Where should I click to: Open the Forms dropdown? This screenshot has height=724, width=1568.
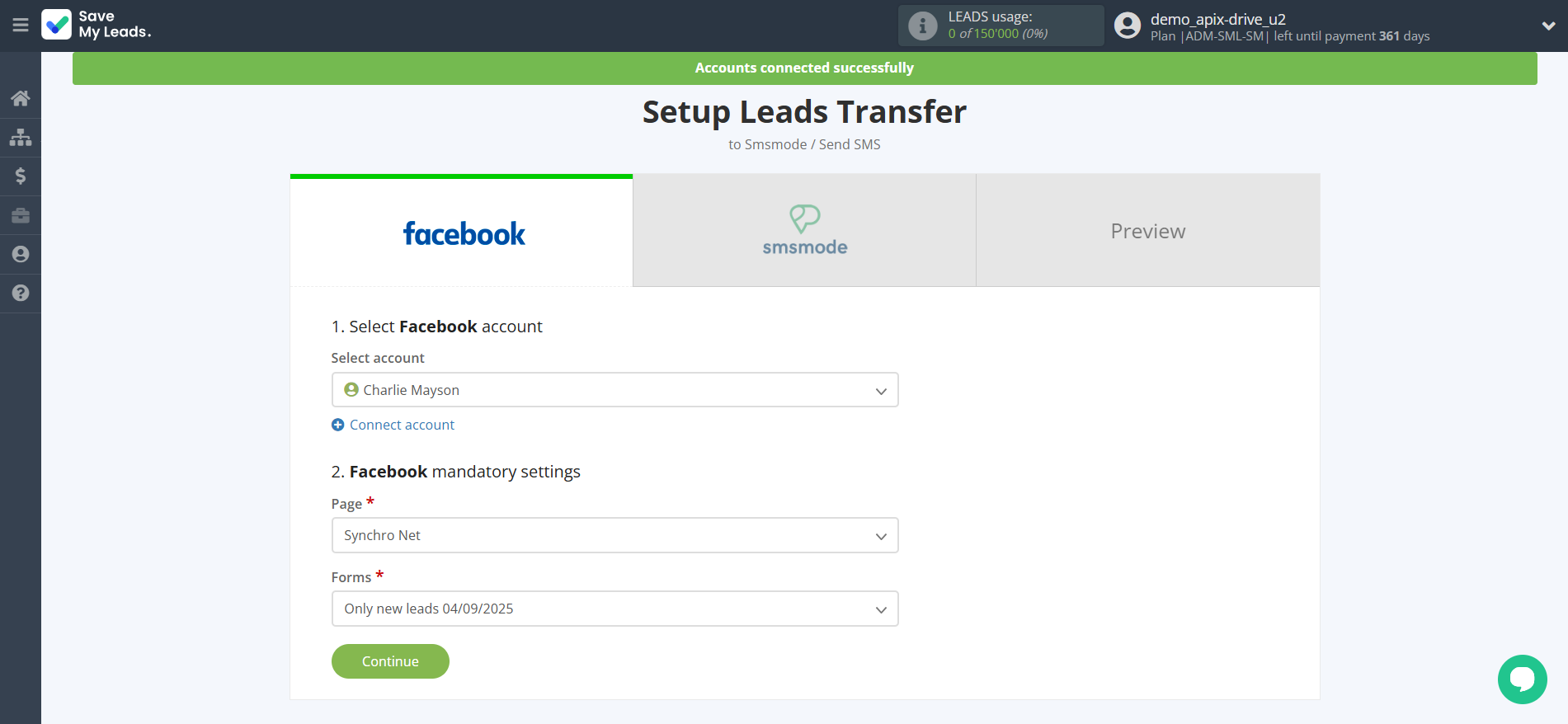[x=614, y=609]
